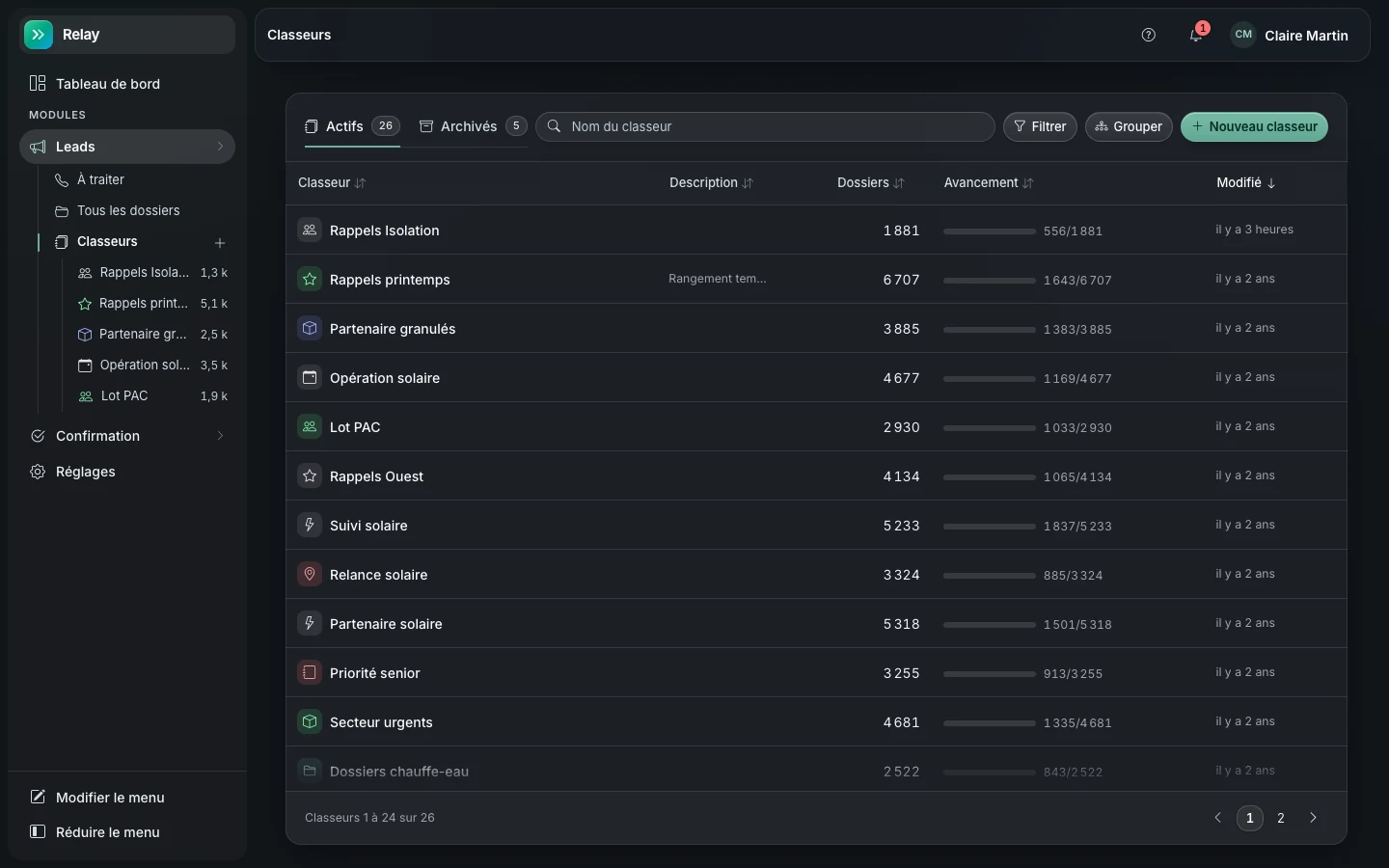Click the Suivi solaire progress bar
Viewport: 1389px width, 868px height.
click(x=989, y=527)
